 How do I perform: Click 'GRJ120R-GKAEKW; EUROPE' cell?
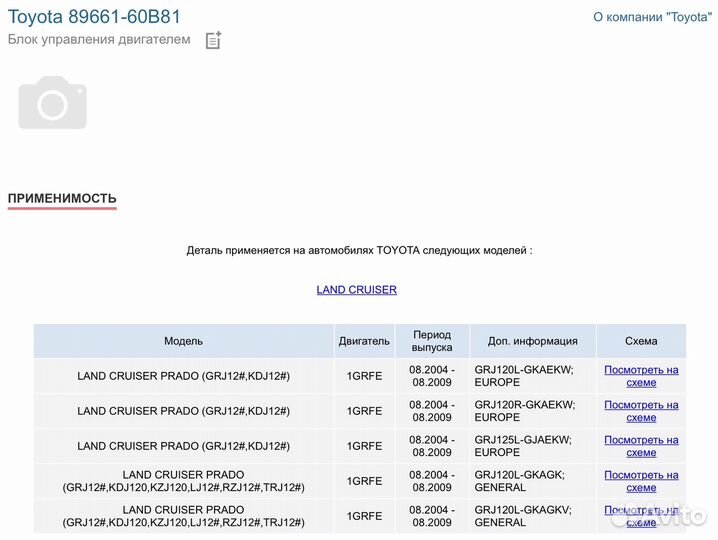pos(533,411)
